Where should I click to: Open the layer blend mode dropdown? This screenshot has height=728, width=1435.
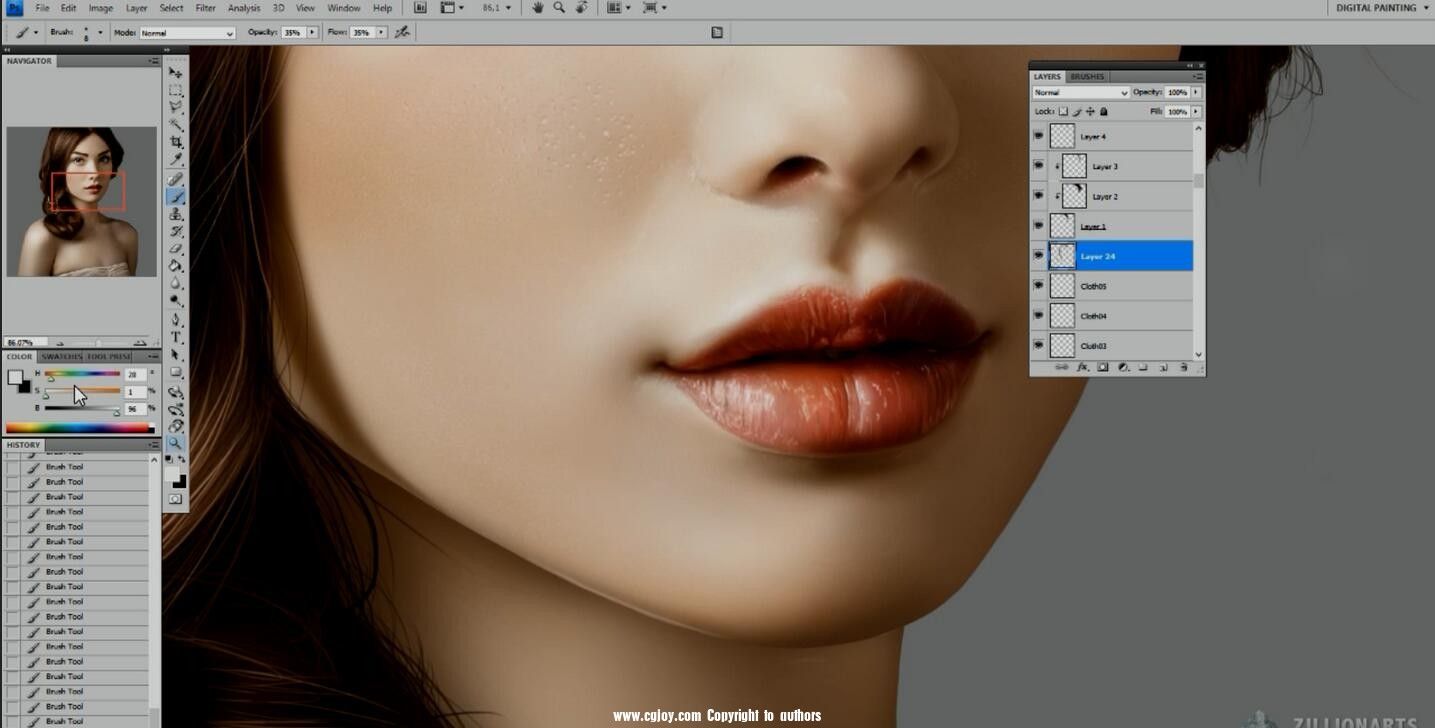pos(1081,92)
